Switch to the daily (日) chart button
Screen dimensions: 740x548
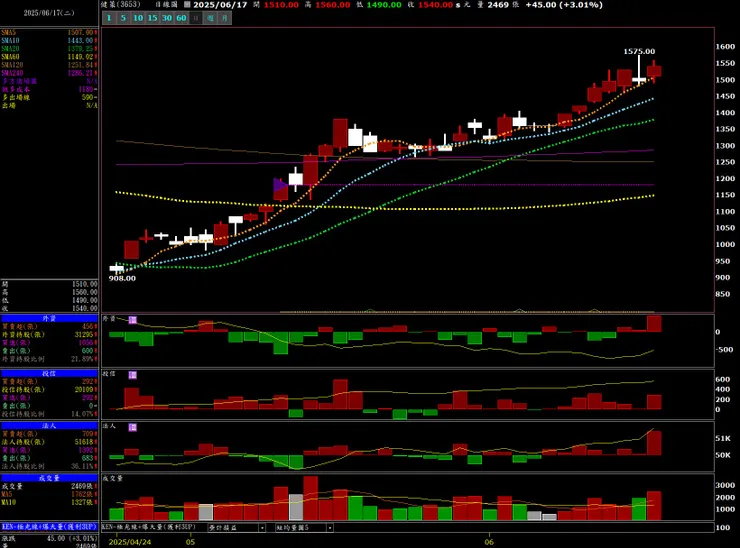[196, 18]
